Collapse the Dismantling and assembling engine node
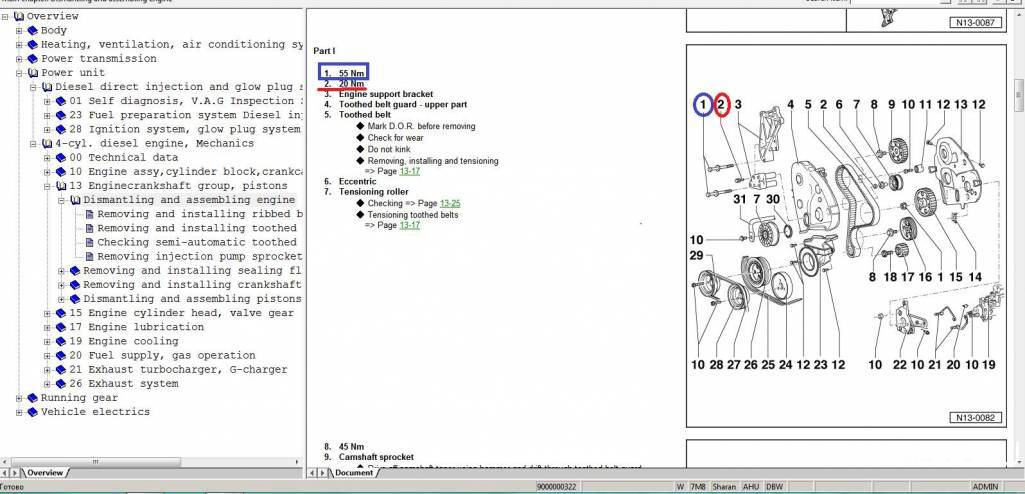 tap(61, 200)
